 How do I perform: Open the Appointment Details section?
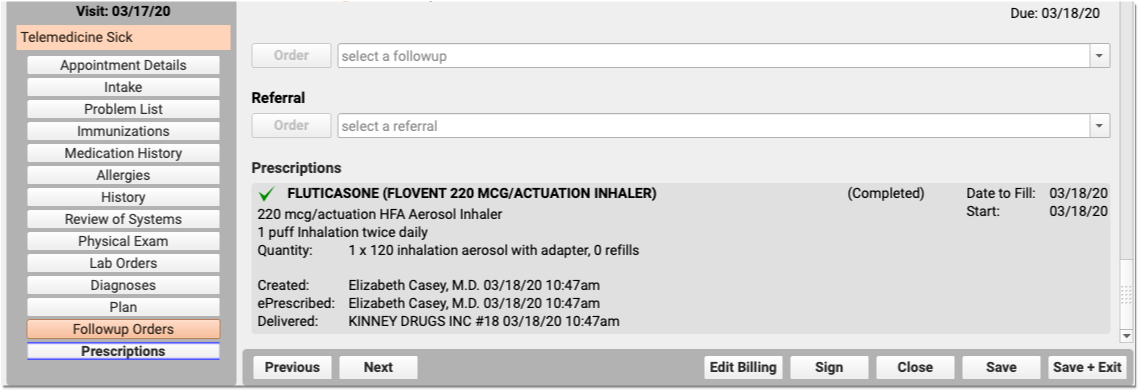124,65
